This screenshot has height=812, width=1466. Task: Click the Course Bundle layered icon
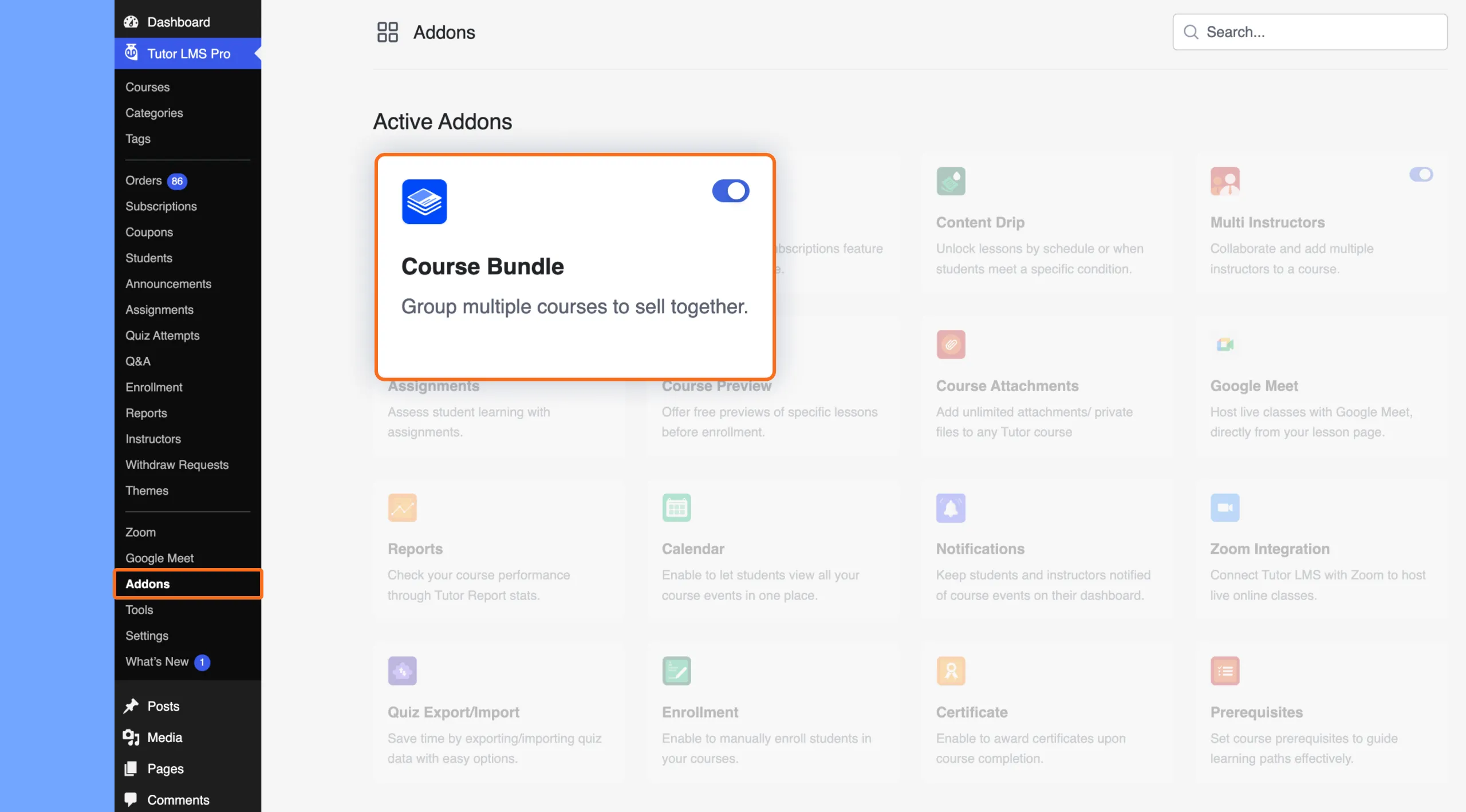(424, 202)
